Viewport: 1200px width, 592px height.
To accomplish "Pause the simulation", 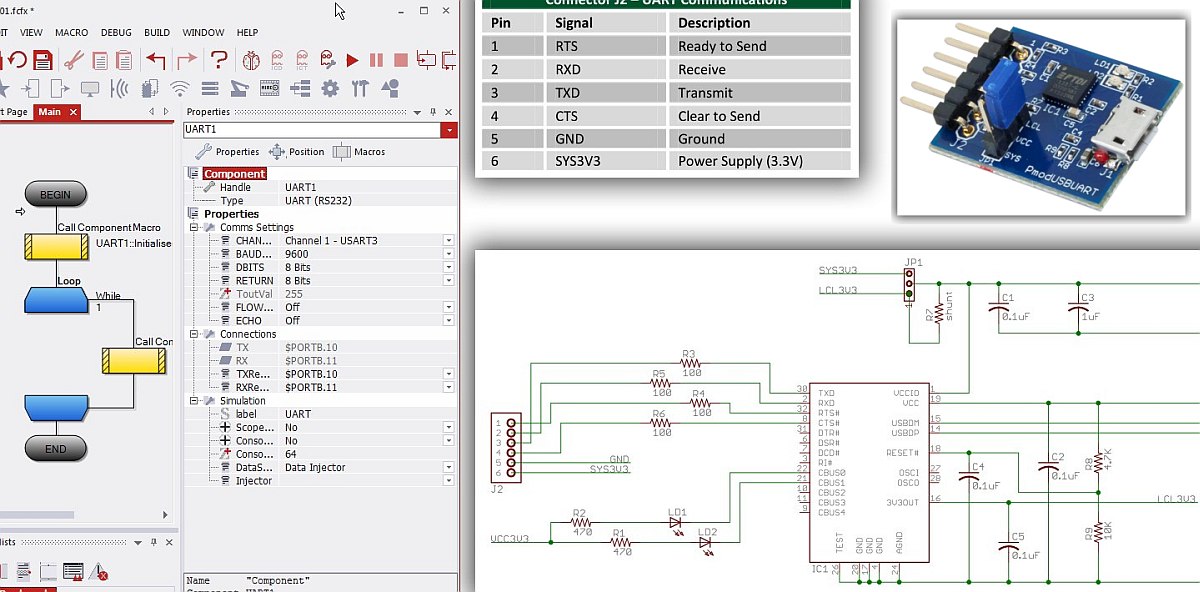I will pos(376,60).
